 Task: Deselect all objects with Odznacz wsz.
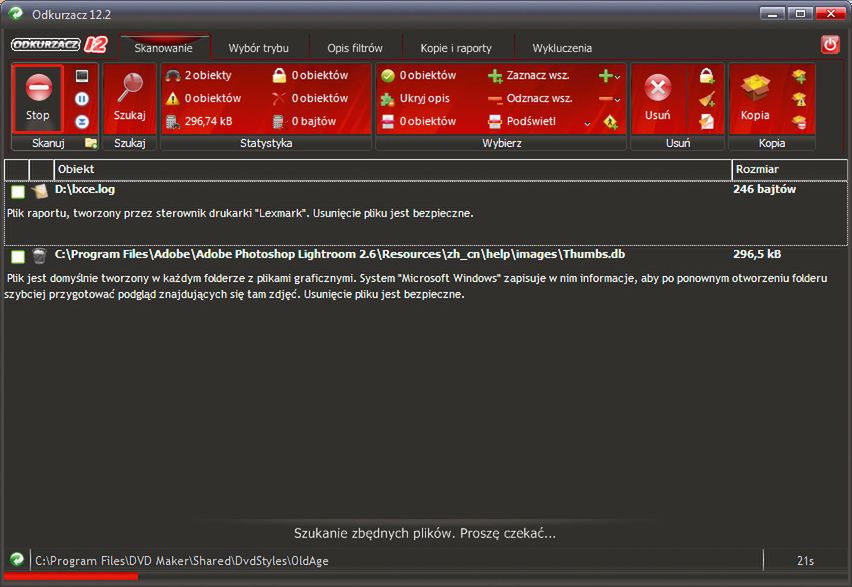pyautogui.click(x=530, y=98)
